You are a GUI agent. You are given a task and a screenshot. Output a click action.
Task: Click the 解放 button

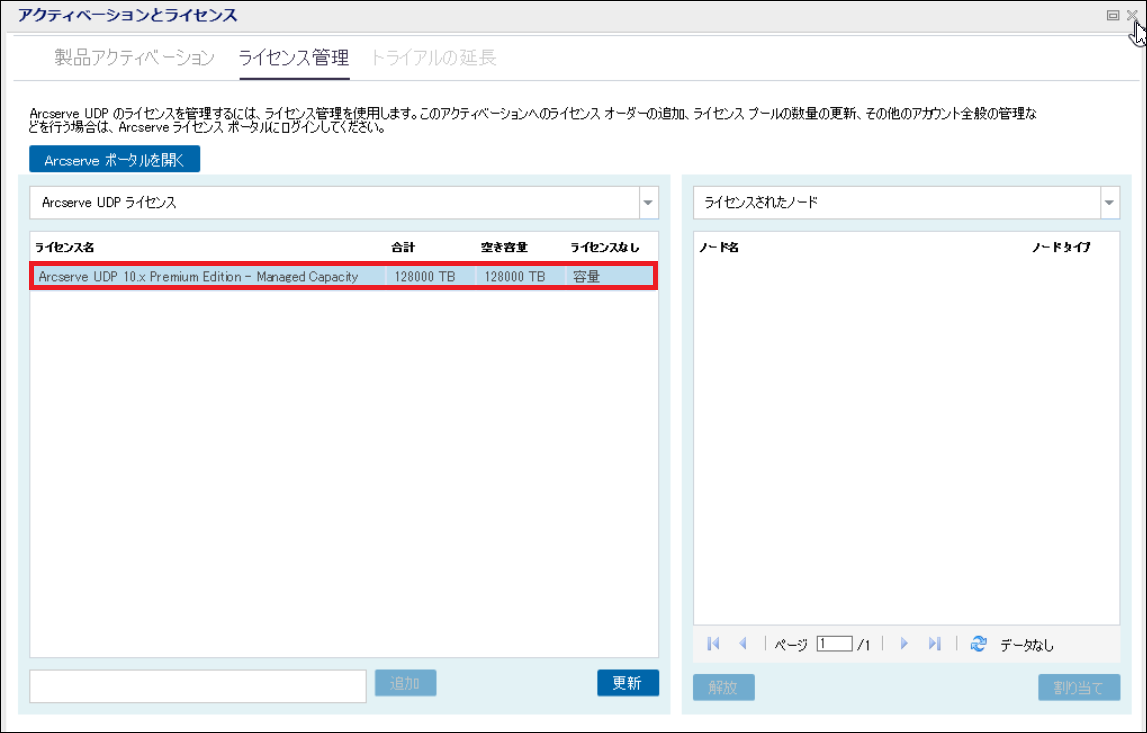coord(723,688)
